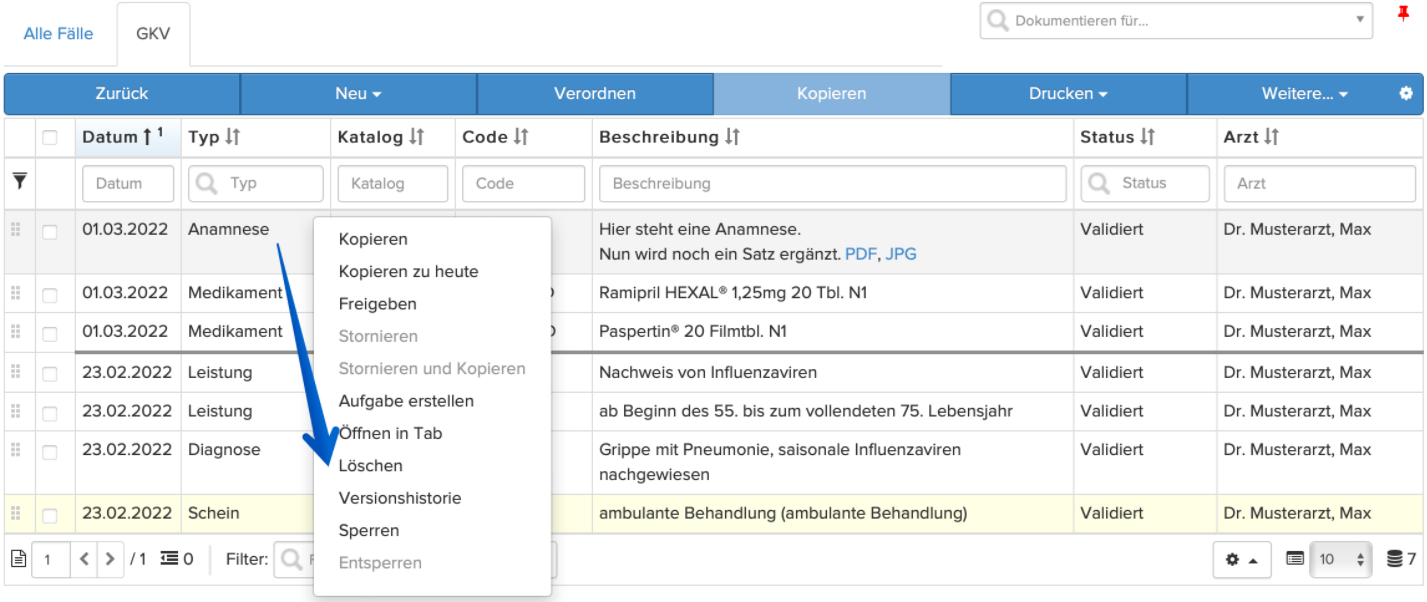
Task: Go to previous page arrow
Action: tap(85, 559)
